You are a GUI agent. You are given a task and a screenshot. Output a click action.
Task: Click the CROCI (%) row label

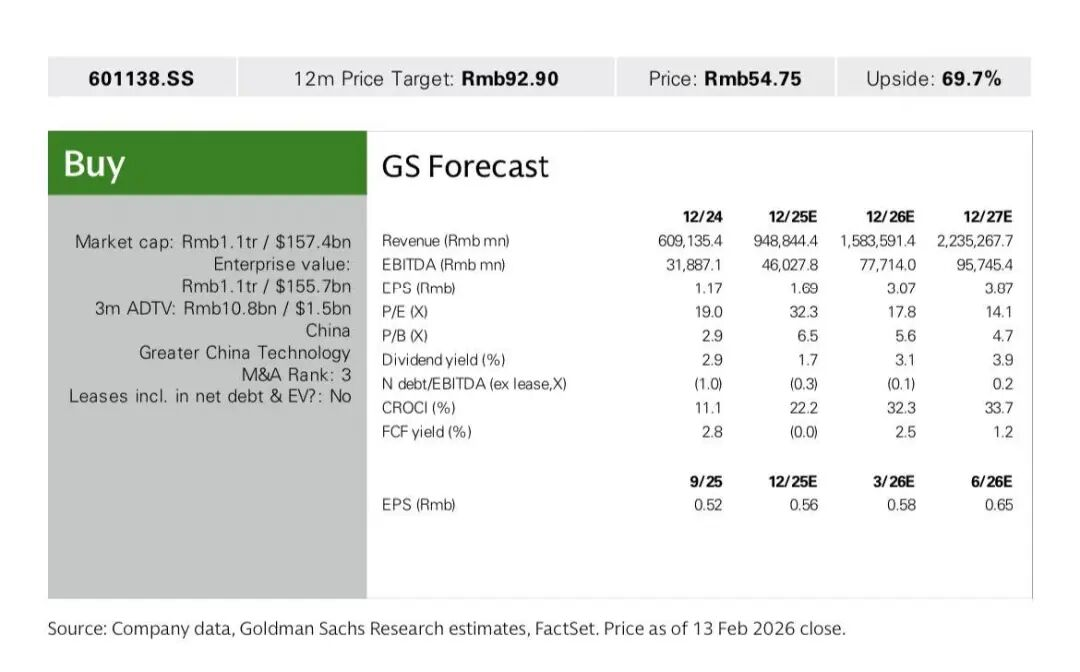coord(419,408)
